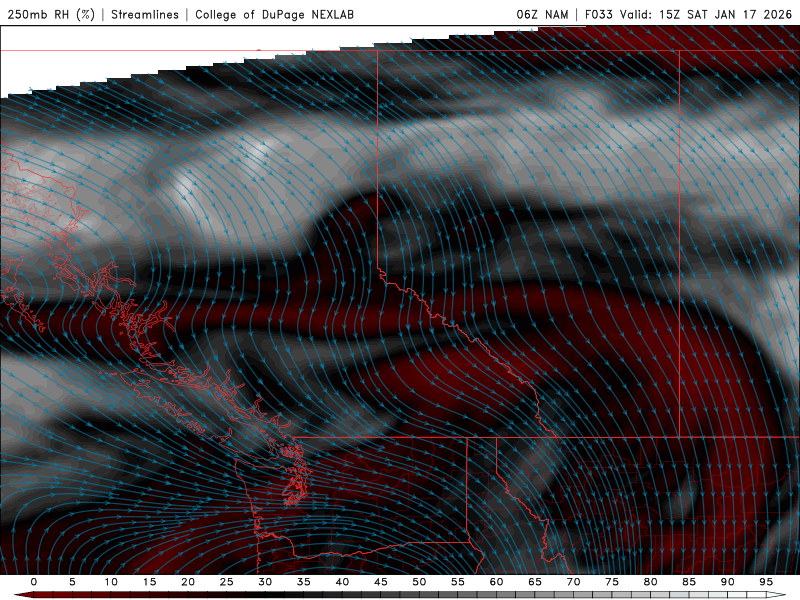This screenshot has height=600, width=800.
Task: Select the 80 value on the color scale
Action: (x=650, y=582)
